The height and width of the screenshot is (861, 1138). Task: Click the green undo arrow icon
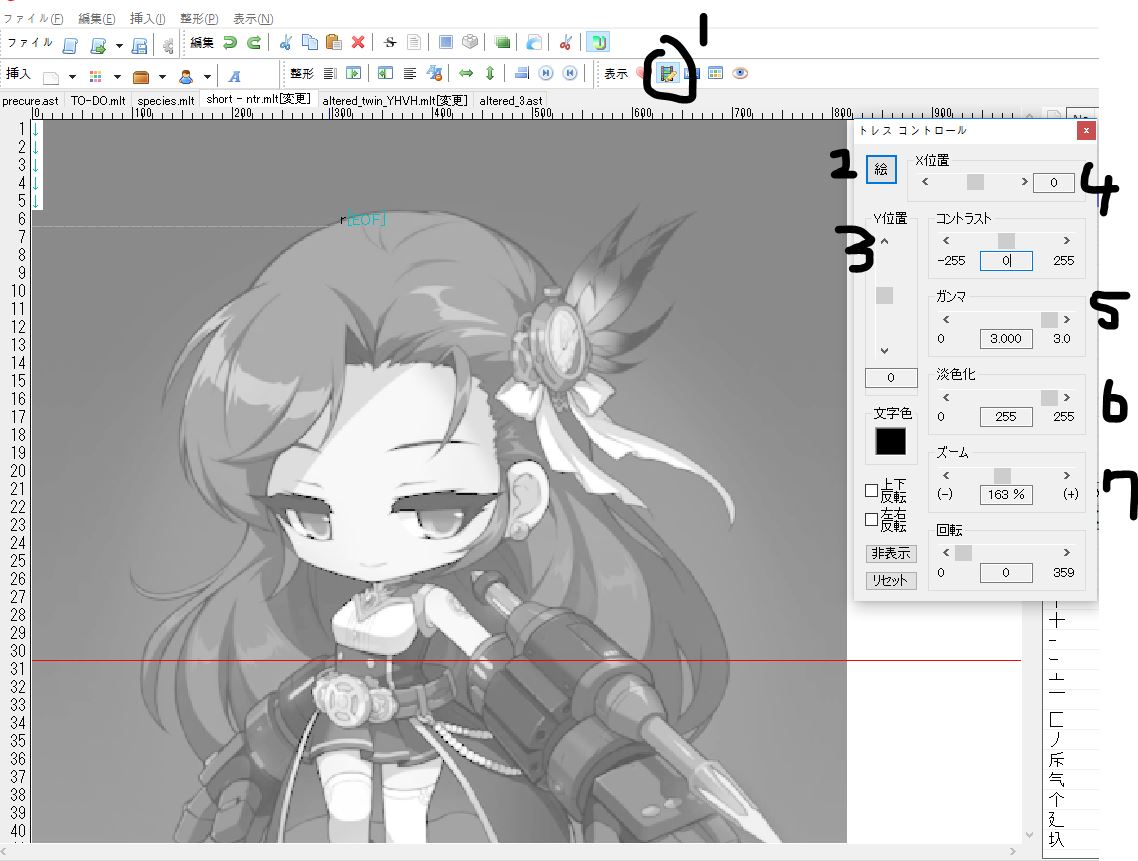(x=230, y=43)
